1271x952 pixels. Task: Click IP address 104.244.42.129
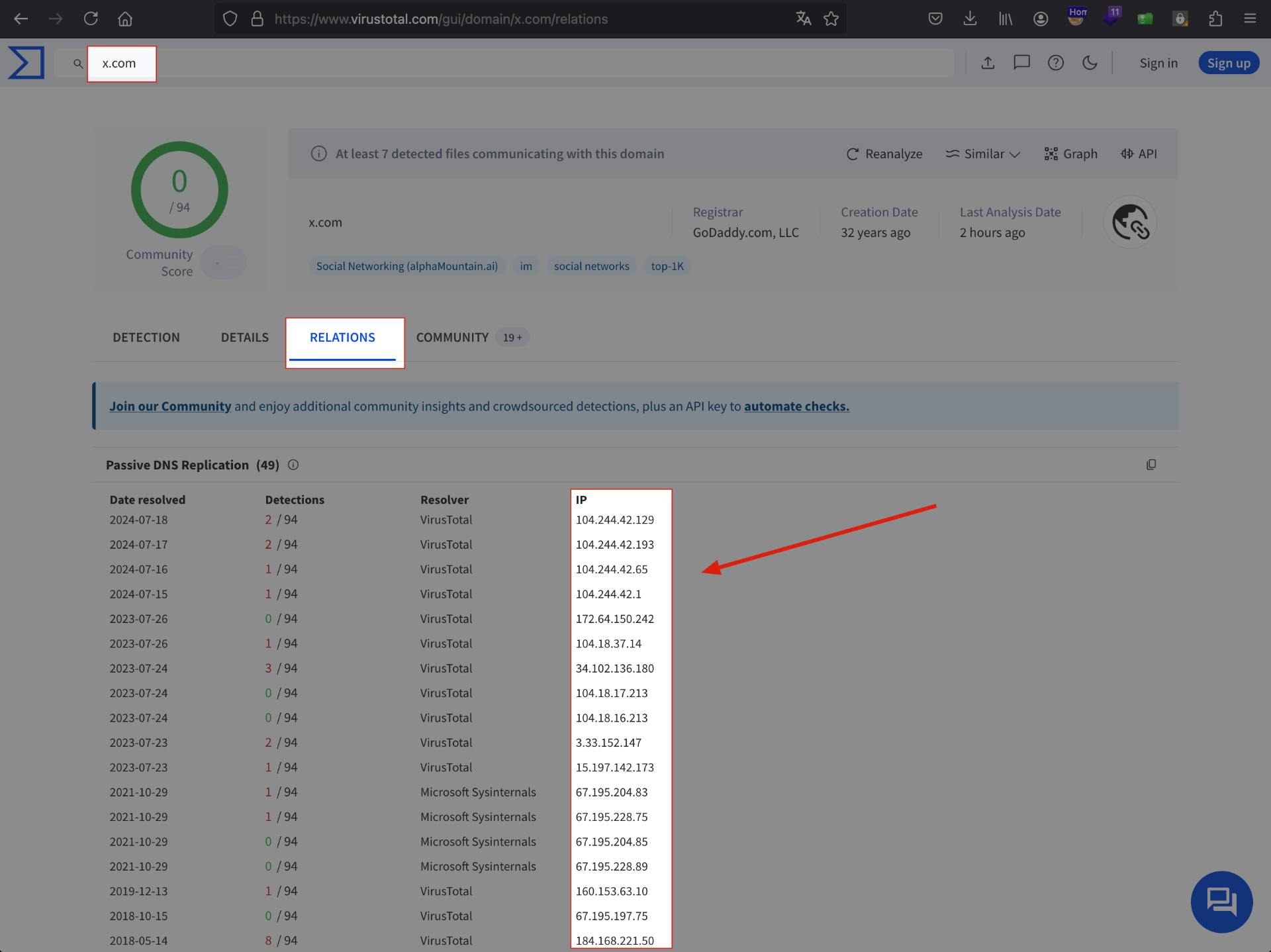[x=615, y=520]
